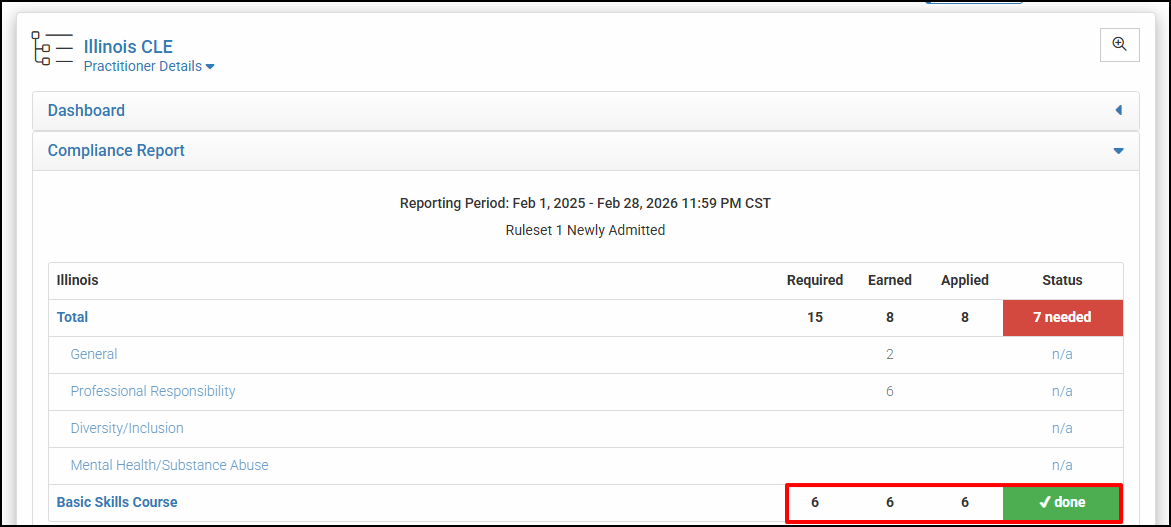Click the Applied value 8 in Total row
The height and width of the screenshot is (527, 1171).
tap(965, 317)
